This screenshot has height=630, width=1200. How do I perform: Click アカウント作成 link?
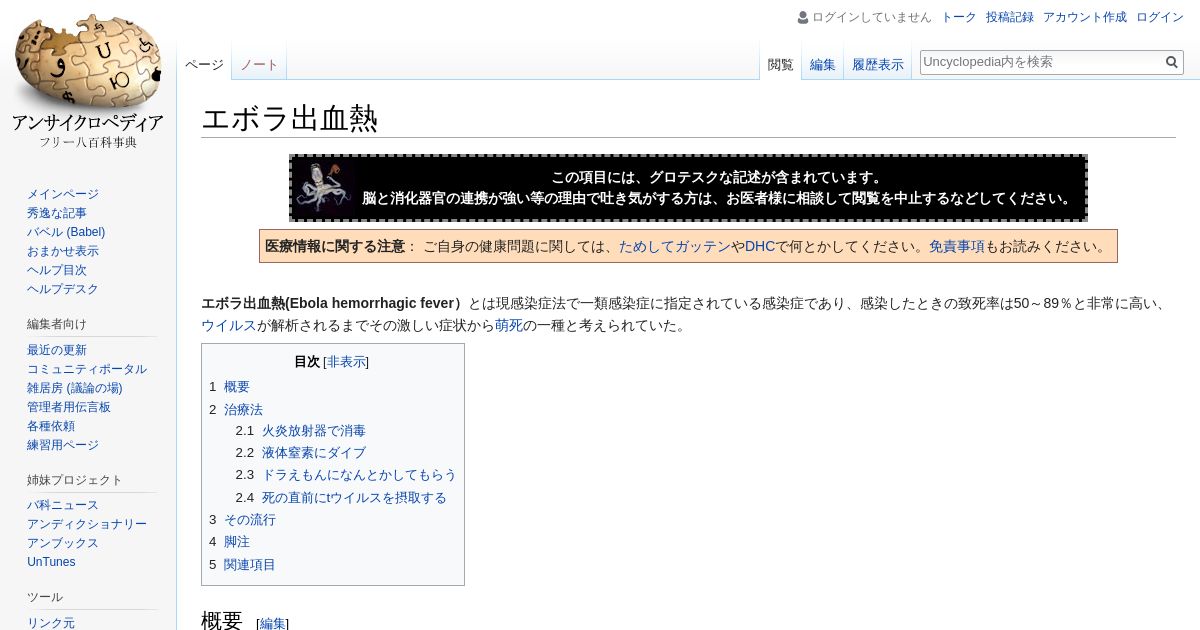1085,17
